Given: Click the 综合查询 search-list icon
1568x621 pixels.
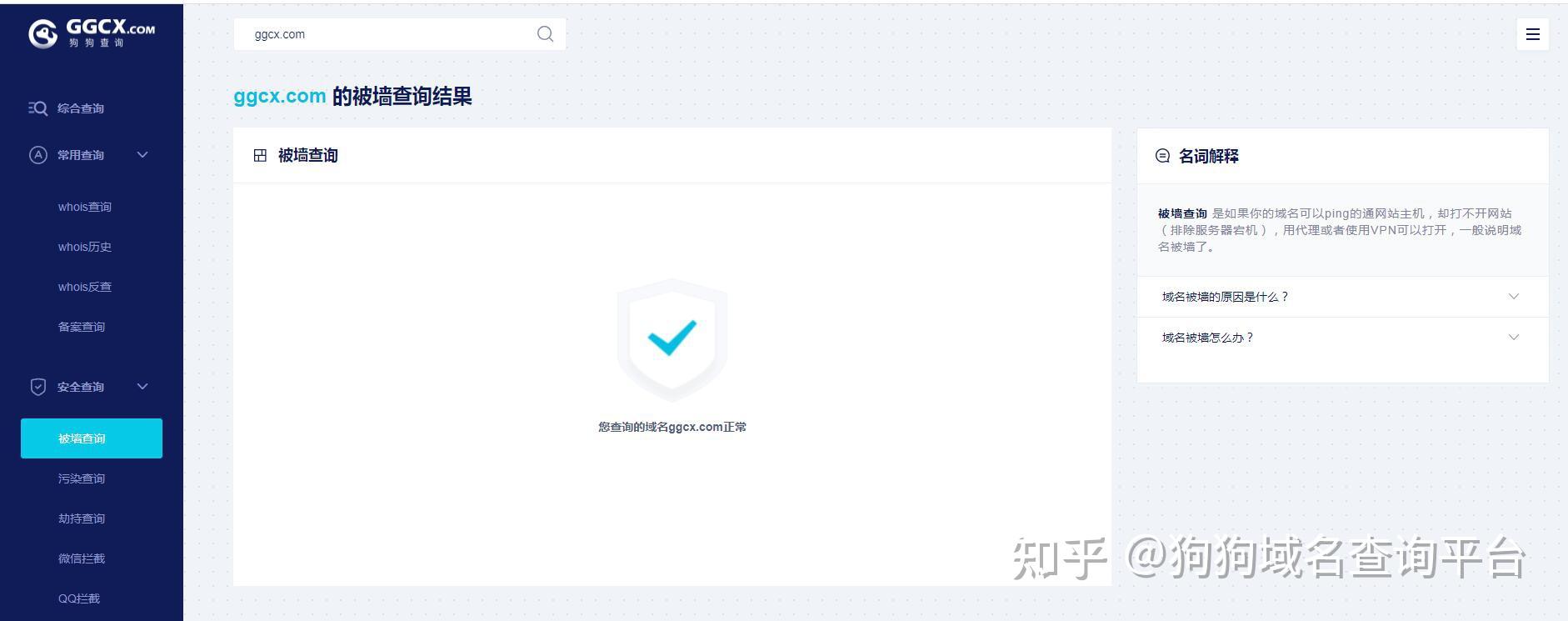Looking at the screenshot, I should pos(37,108).
